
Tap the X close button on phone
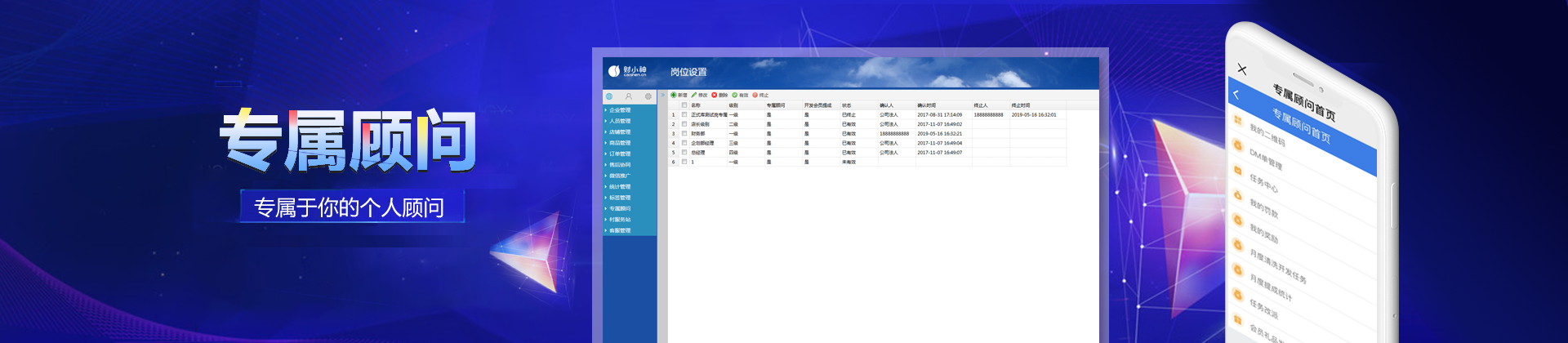pos(1242,69)
